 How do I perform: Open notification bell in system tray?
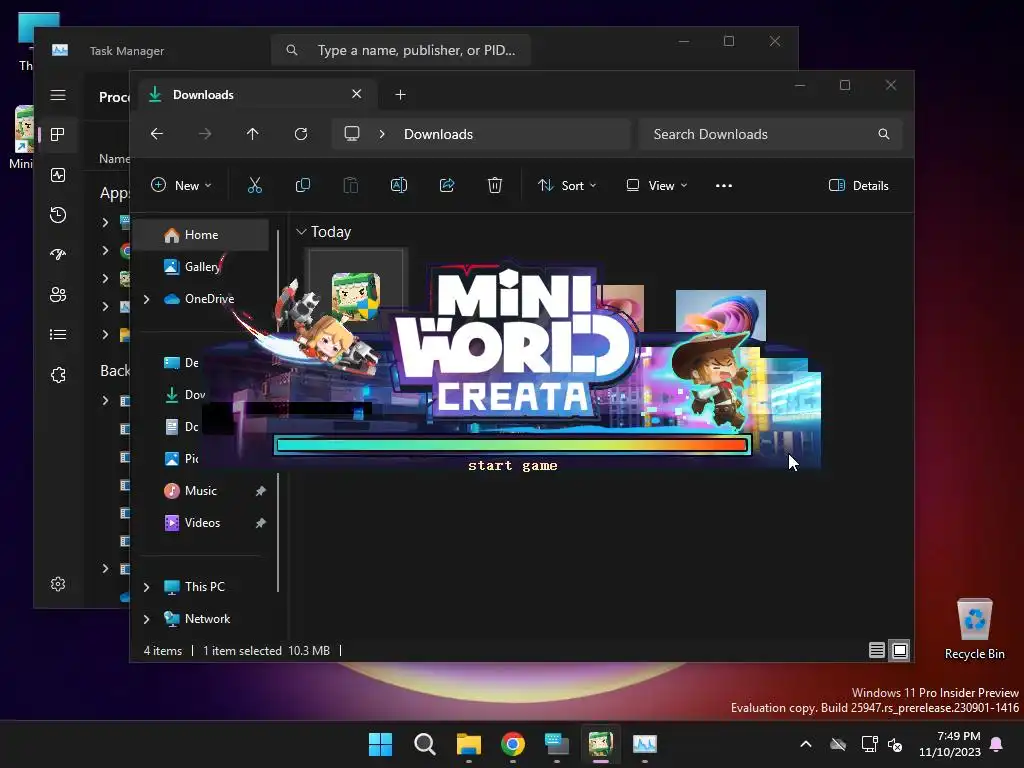point(997,744)
